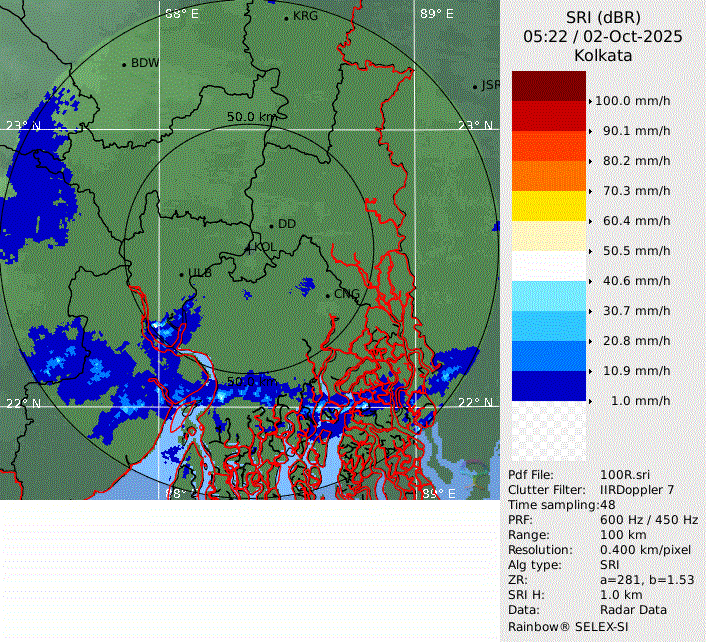Screen dimensions: 706x642
Task: Choose the dark blue 1.0 mm/h swatch
Action: click(549, 386)
